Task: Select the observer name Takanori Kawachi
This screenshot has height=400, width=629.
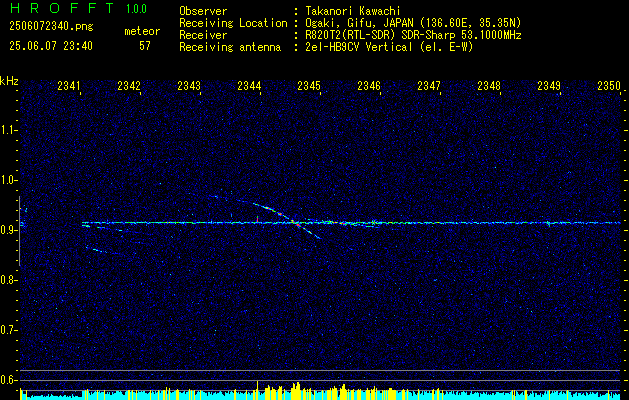Action: (x=353, y=11)
